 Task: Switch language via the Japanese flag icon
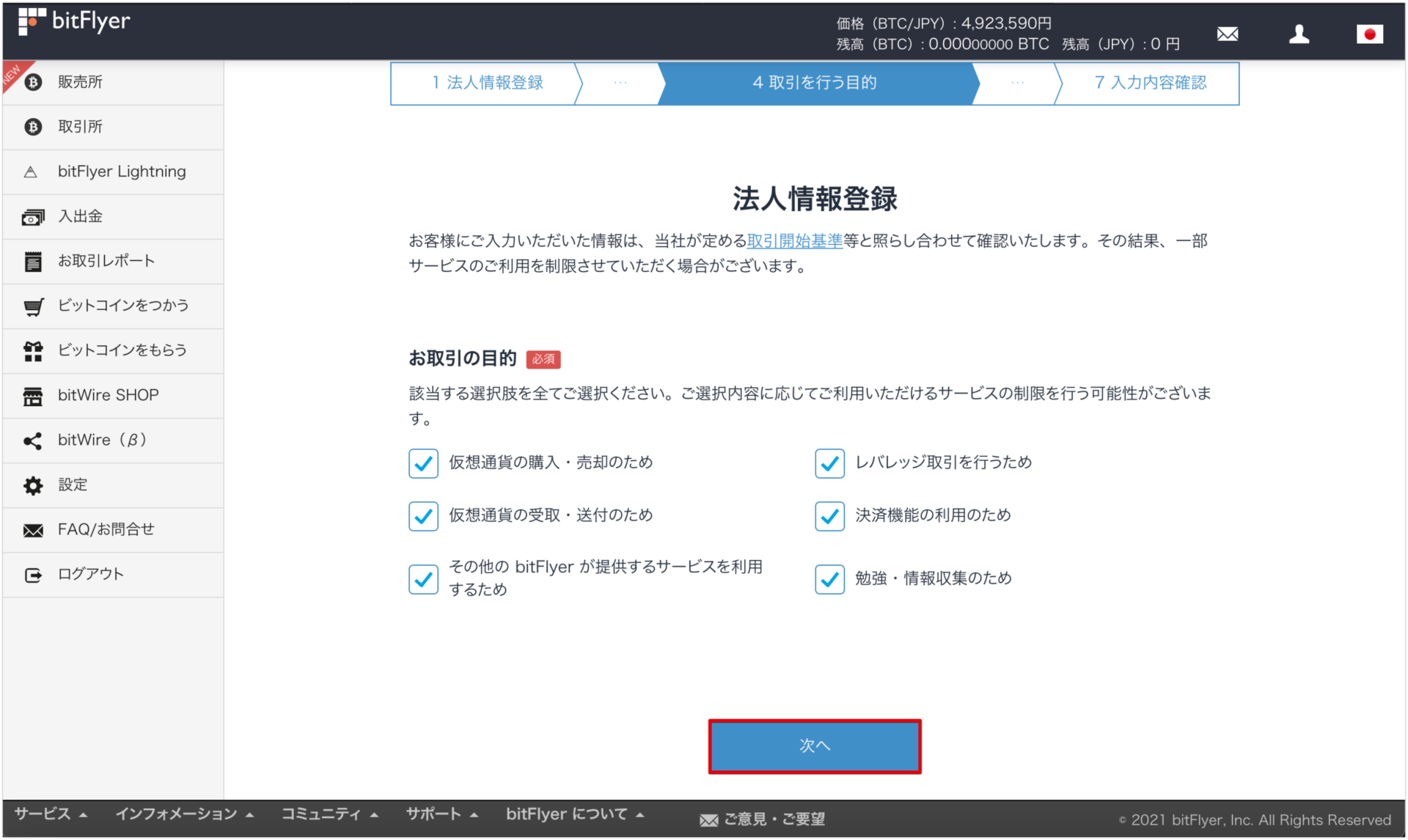[1370, 33]
